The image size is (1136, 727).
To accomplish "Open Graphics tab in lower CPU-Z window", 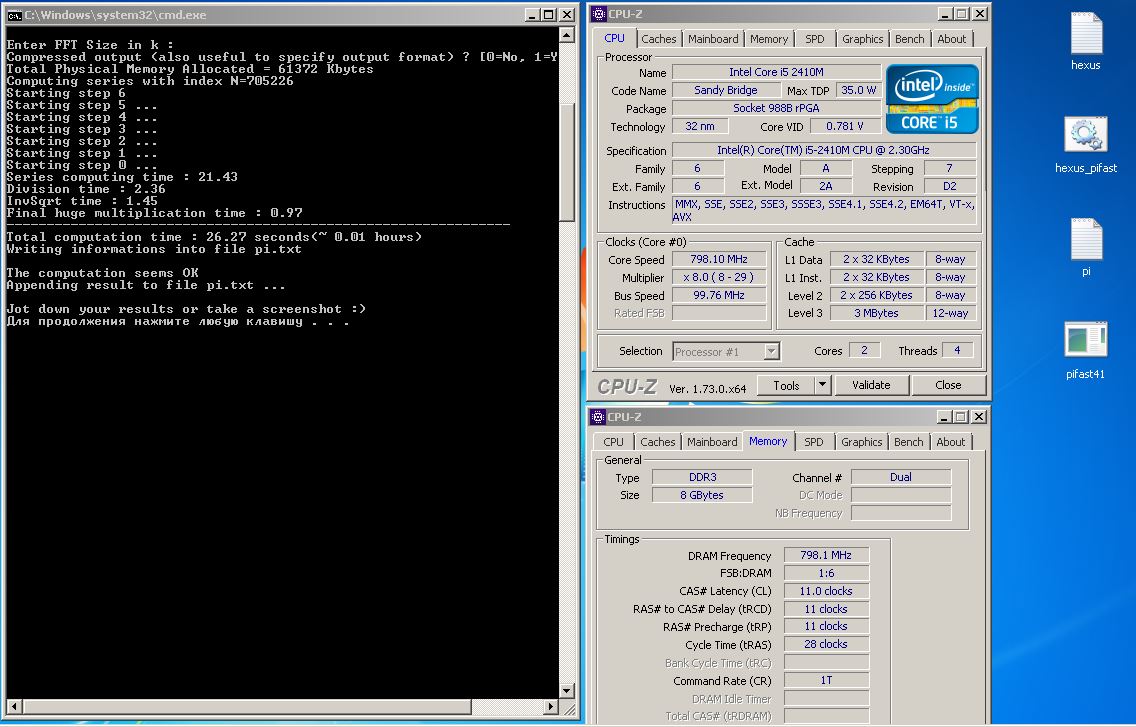I will (861, 442).
